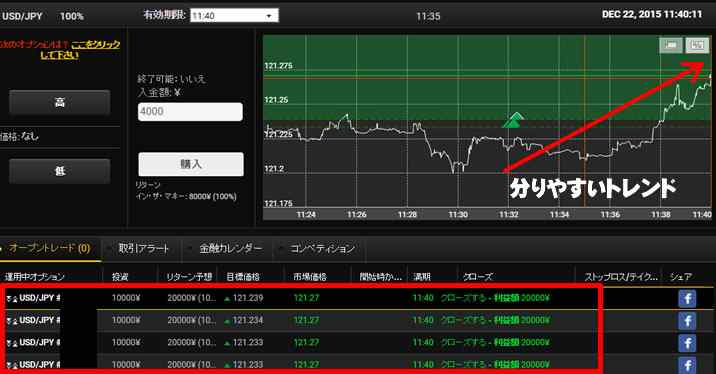Click the 購入 purchase button
The image size is (716, 374).
click(x=191, y=164)
